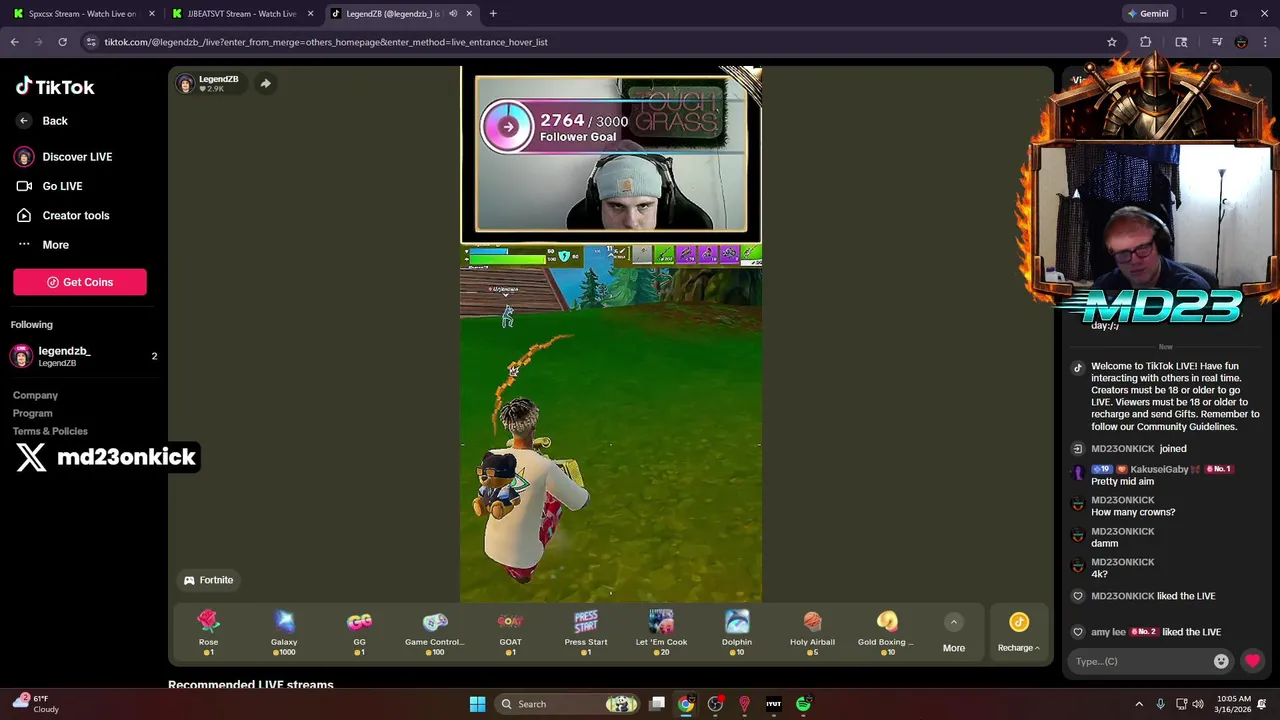Open a new browser tab

493,14
